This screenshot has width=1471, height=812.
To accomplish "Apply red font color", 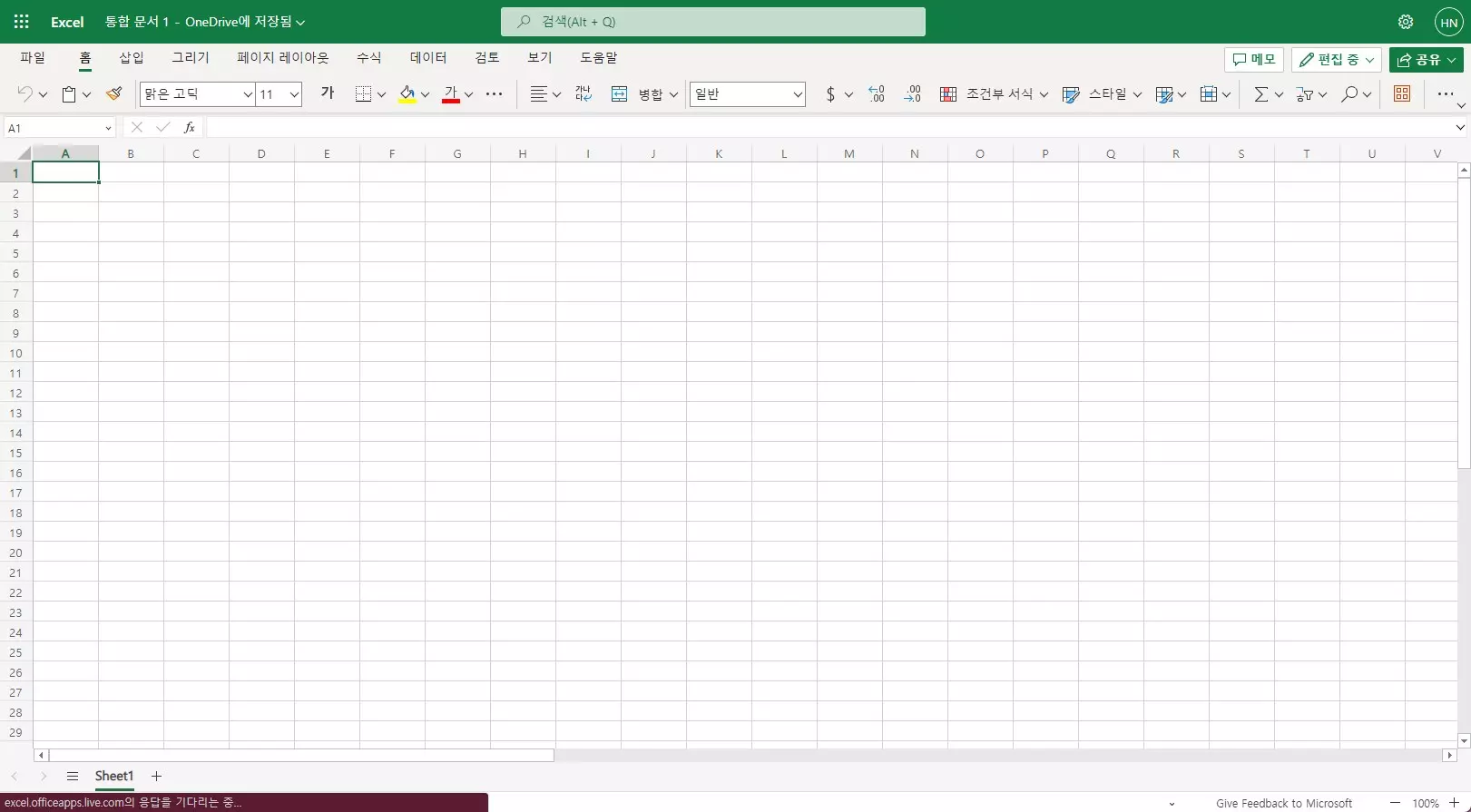I will pos(451,93).
